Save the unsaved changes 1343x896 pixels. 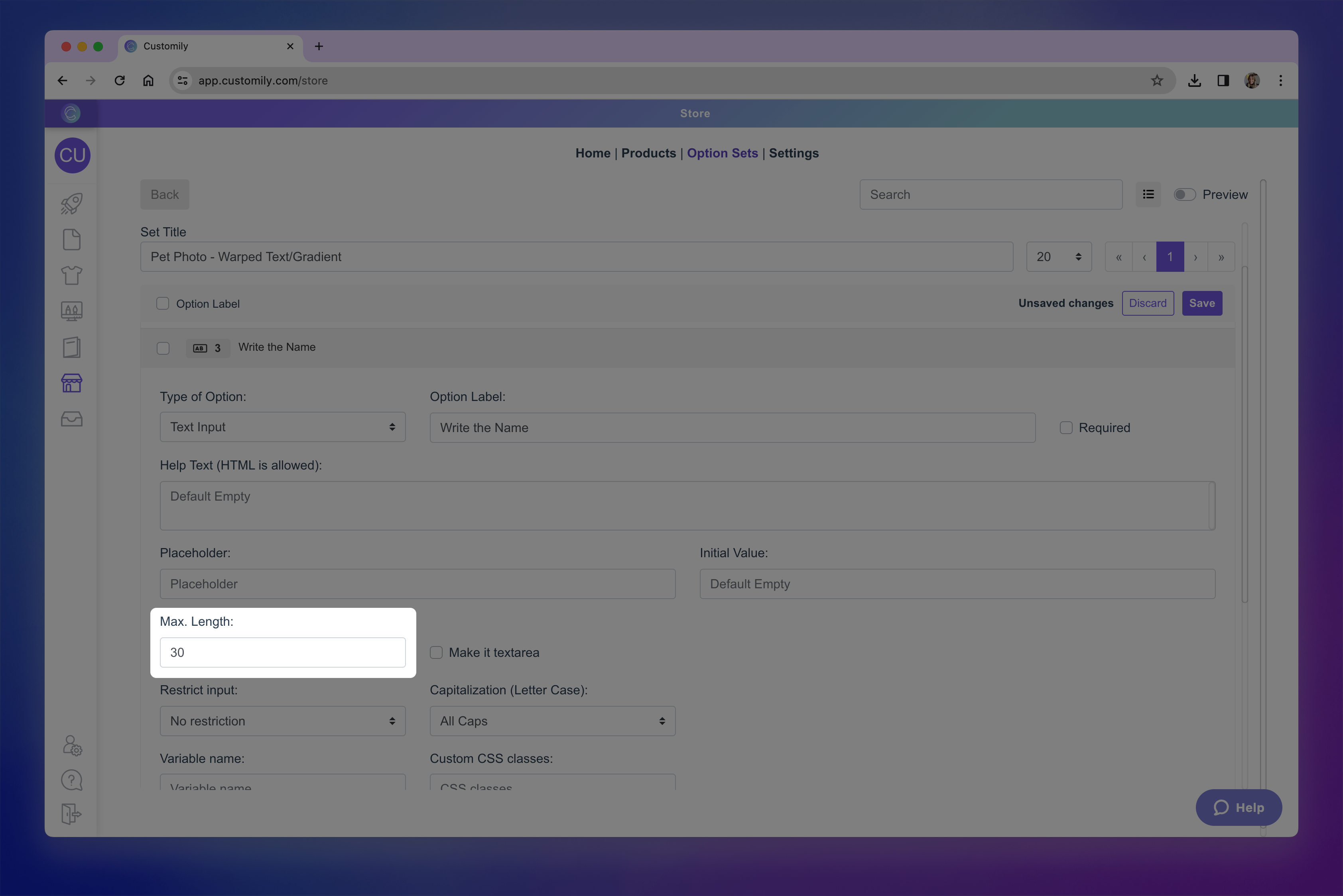point(1202,303)
